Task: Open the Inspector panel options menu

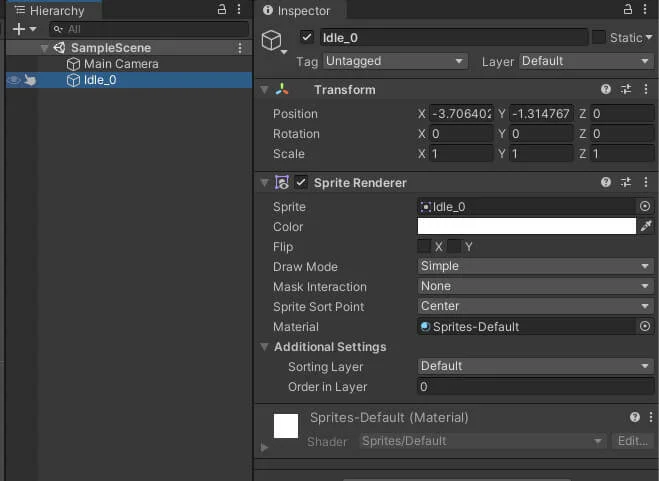Action: tap(645, 9)
